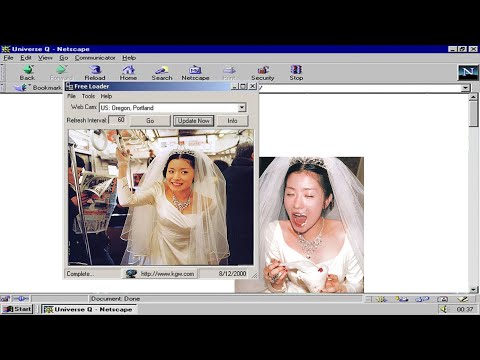Select Universe Q - Netscape taskbar button
The image size is (480, 360).
[x=89, y=309]
